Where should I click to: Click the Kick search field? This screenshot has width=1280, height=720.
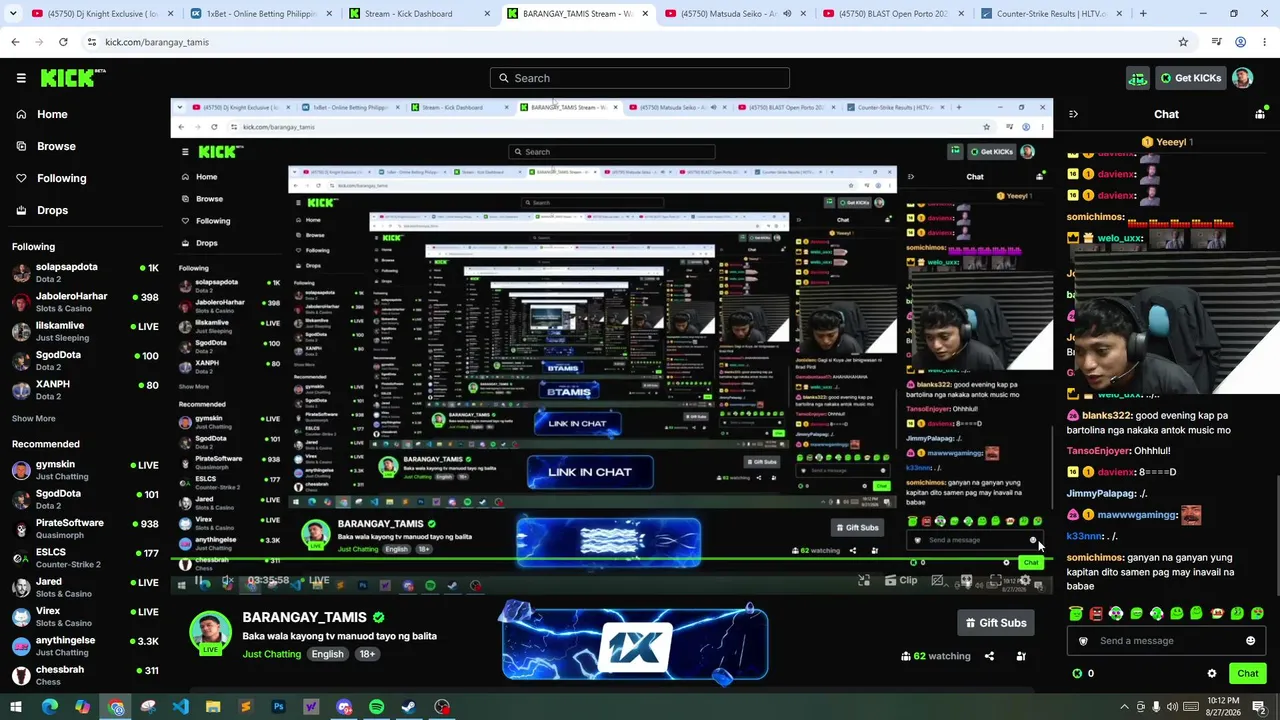point(640,78)
